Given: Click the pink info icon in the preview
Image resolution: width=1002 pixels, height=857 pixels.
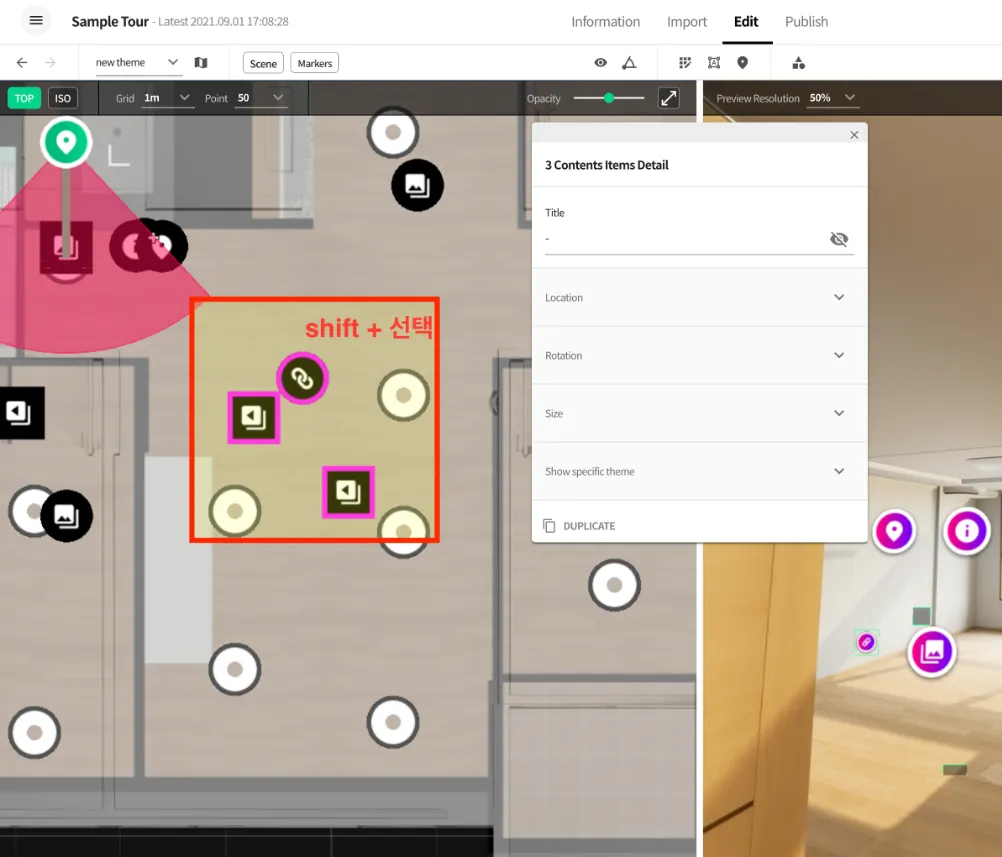Looking at the screenshot, I should [966, 531].
